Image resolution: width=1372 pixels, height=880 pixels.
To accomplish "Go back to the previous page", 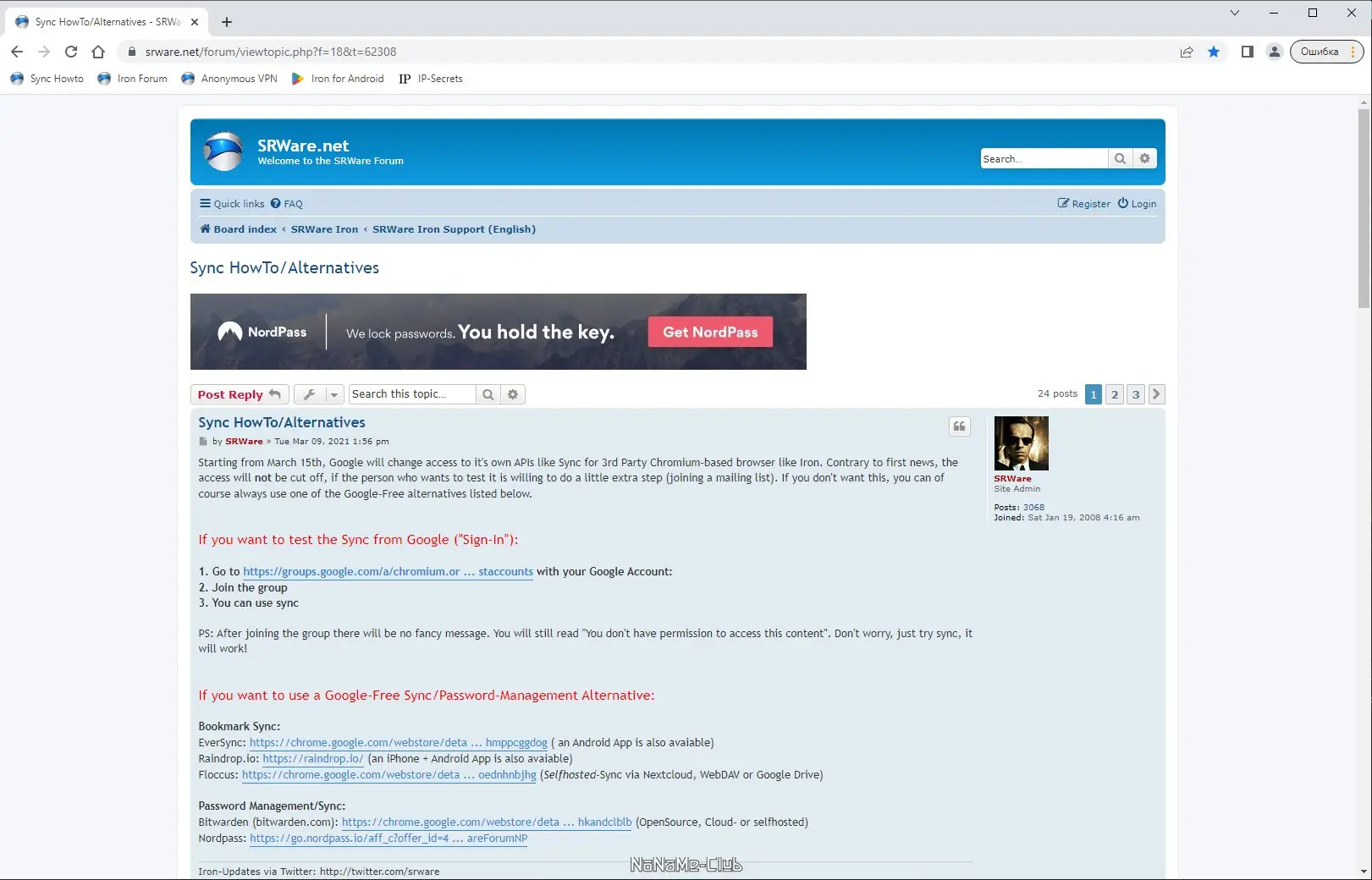I will pos(17,52).
